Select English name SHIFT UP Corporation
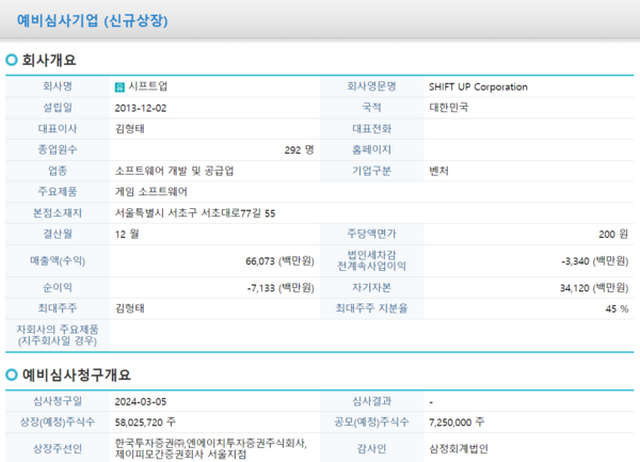The image size is (640, 462). 478,87
